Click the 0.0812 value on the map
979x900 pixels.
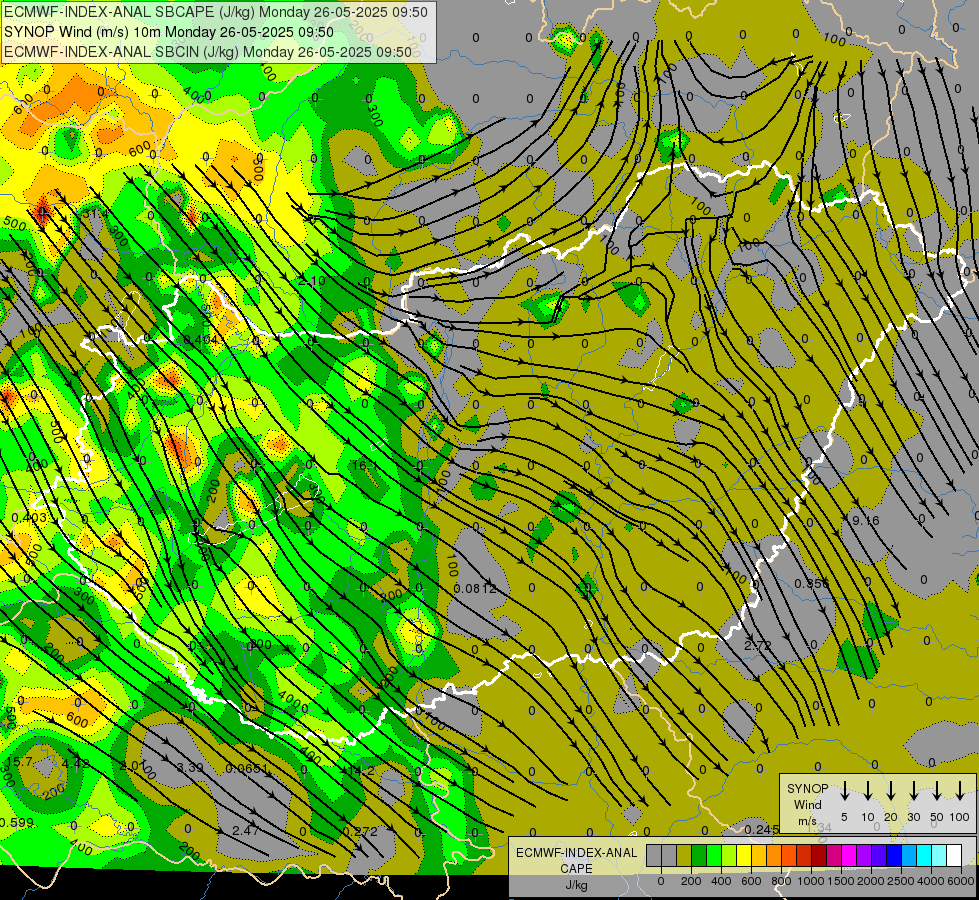[475, 588]
